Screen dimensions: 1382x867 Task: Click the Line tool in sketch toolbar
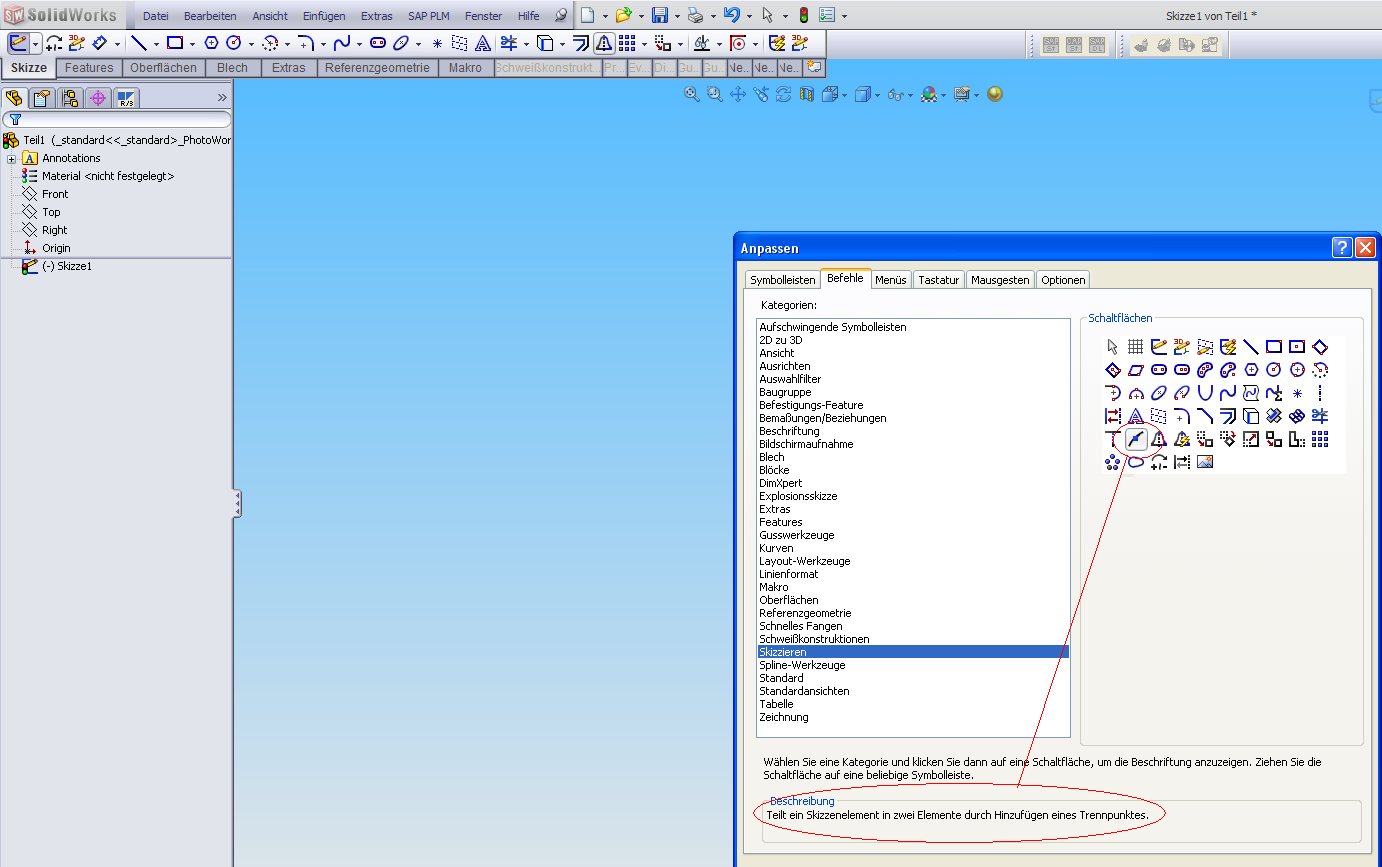point(139,43)
